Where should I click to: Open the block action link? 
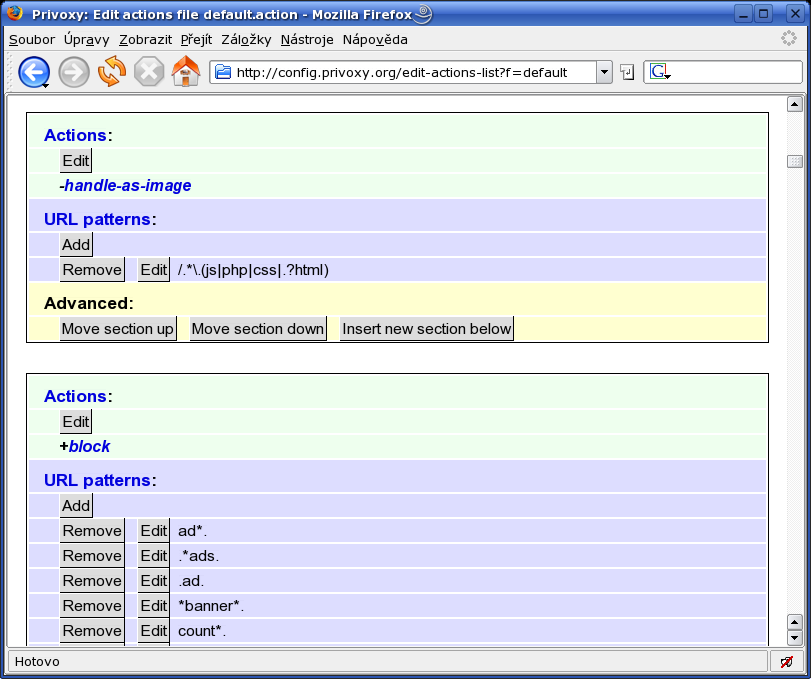(x=89, y=446)
